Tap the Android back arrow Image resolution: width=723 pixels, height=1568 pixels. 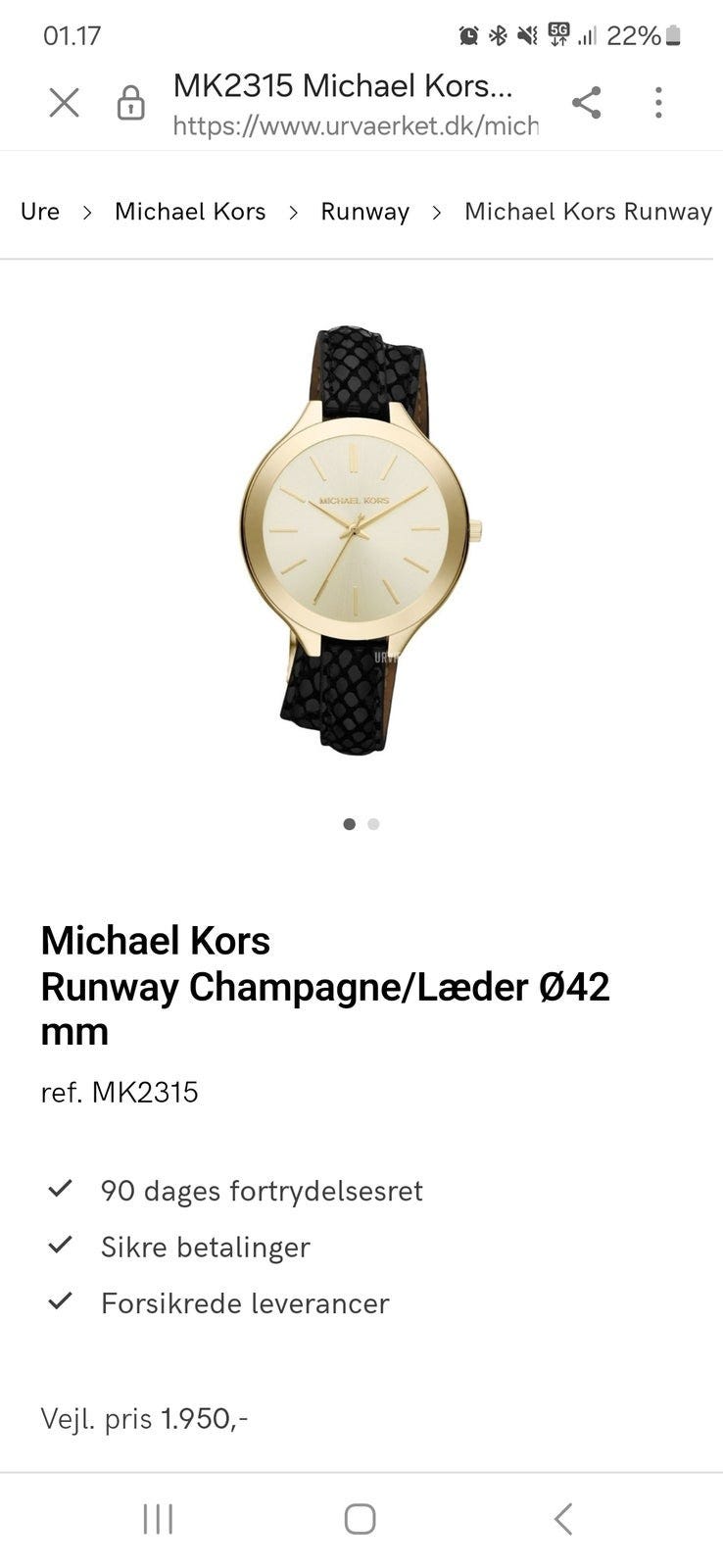(562, 1519)
